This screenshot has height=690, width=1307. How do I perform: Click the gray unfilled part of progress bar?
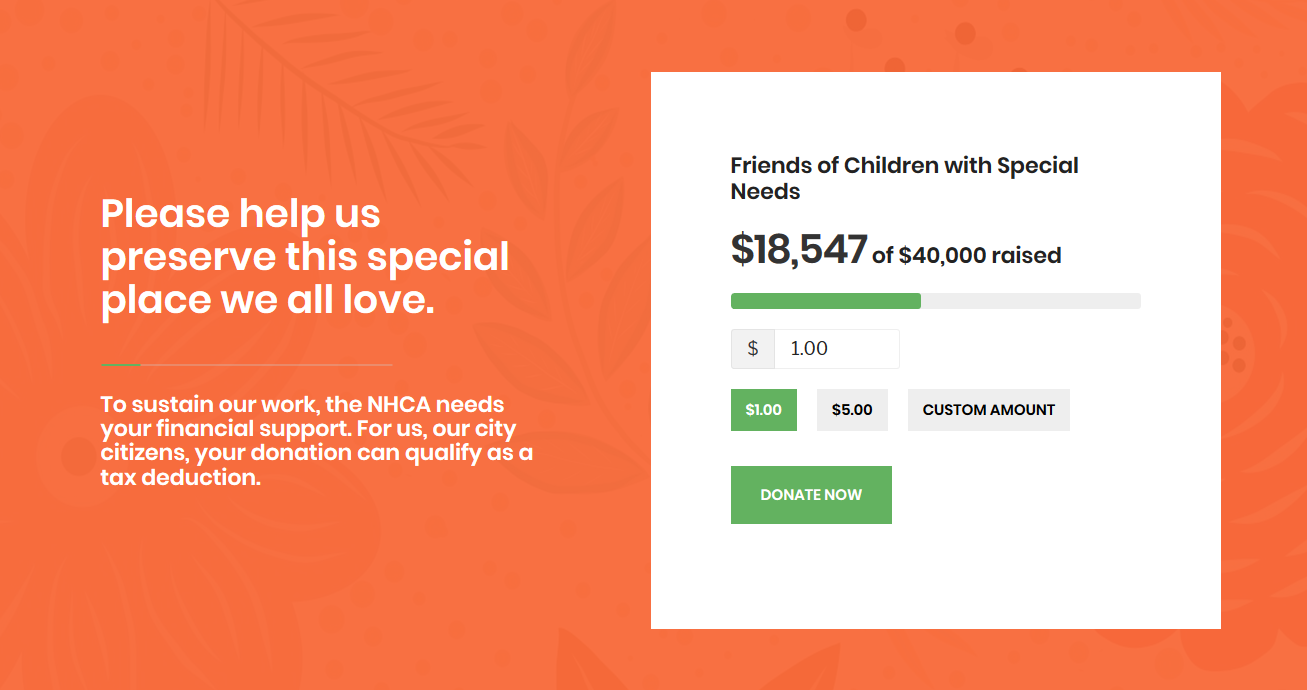pyautogui.click(x=1031, y=301)
